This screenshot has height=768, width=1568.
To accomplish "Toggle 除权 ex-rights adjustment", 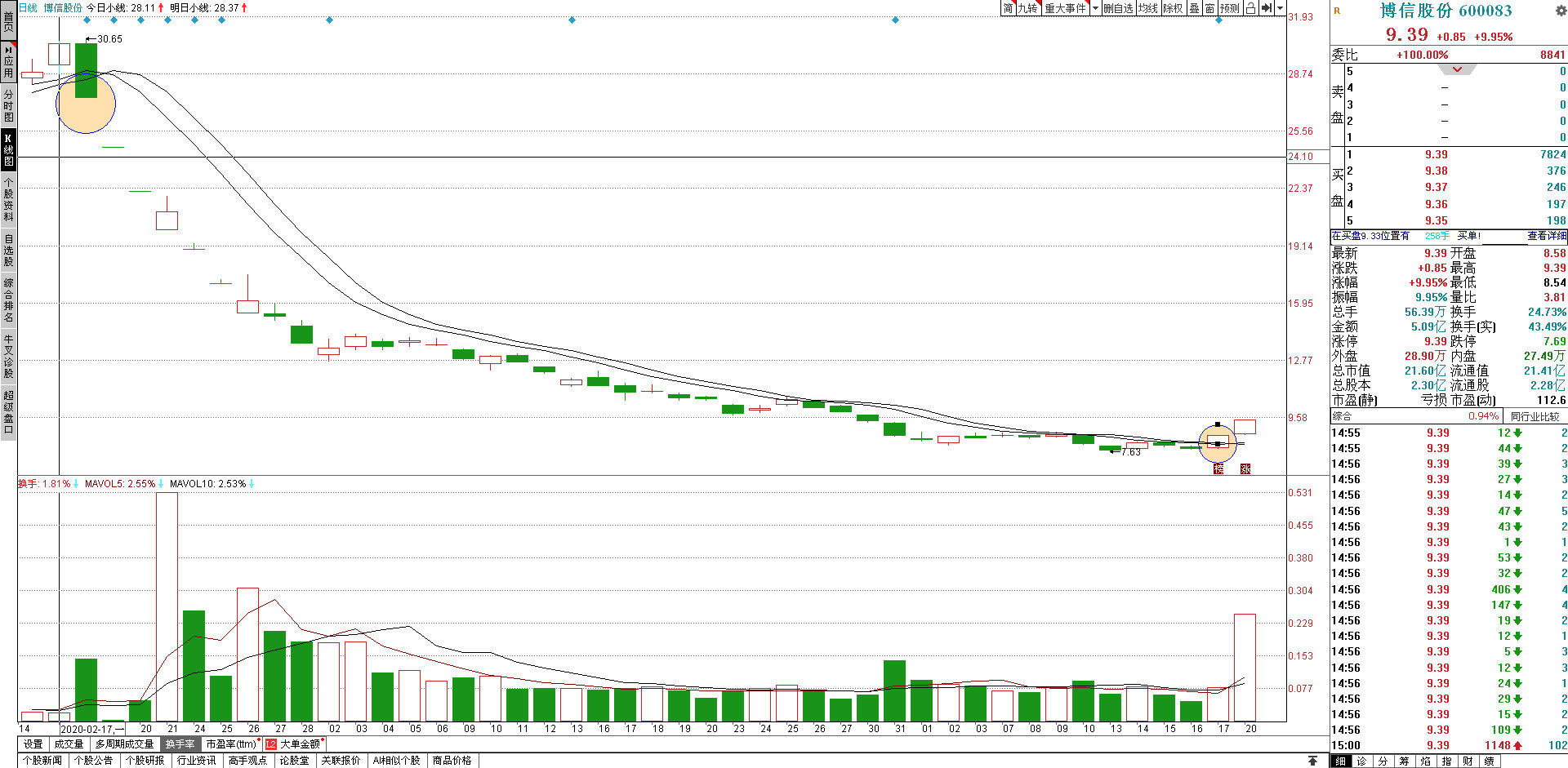I will pos(1173,8).
